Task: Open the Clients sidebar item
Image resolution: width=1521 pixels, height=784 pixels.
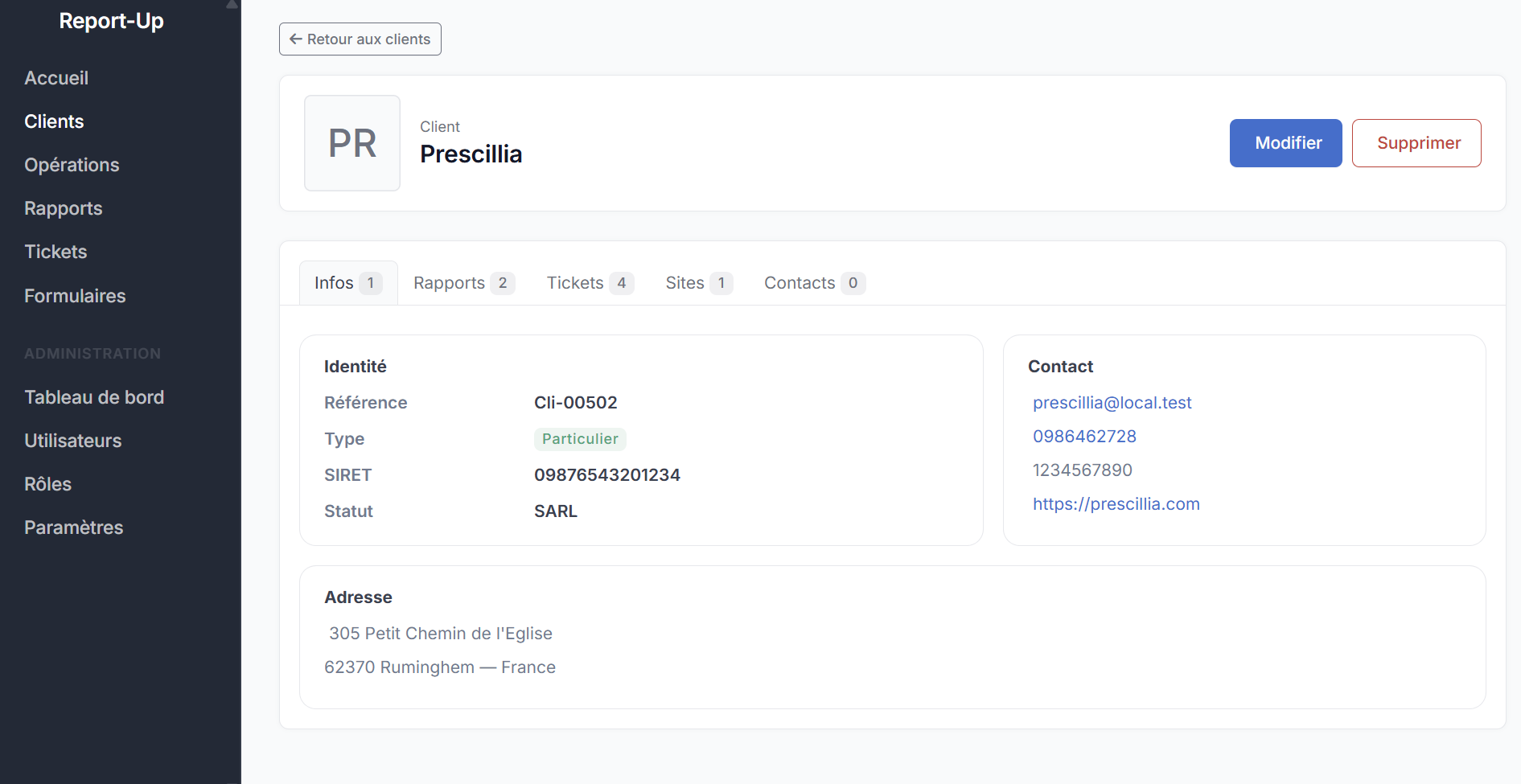Action: pos(54,121)
